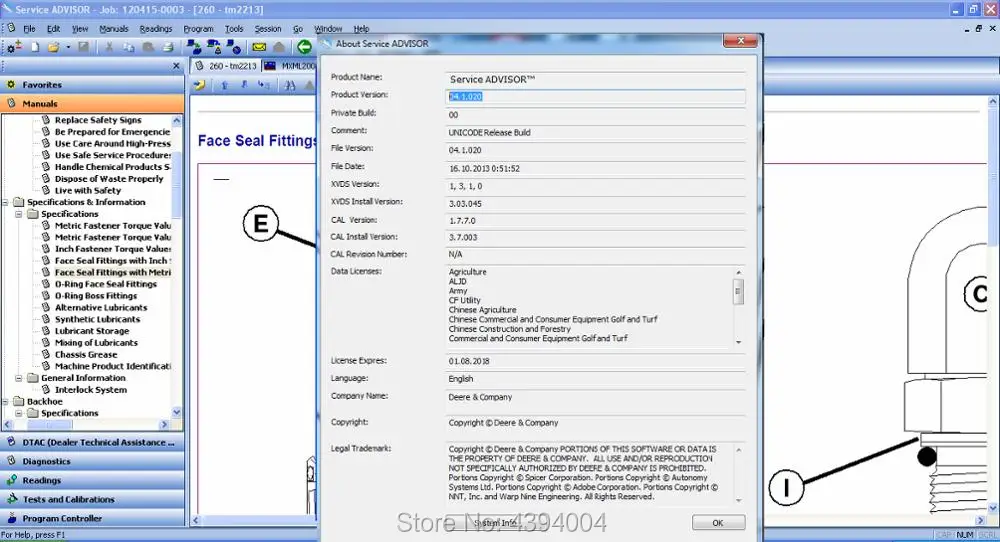1000x542 pixels.
Task: Select Chinese Agriculture in Data Licenses
Action: (482, 310)
